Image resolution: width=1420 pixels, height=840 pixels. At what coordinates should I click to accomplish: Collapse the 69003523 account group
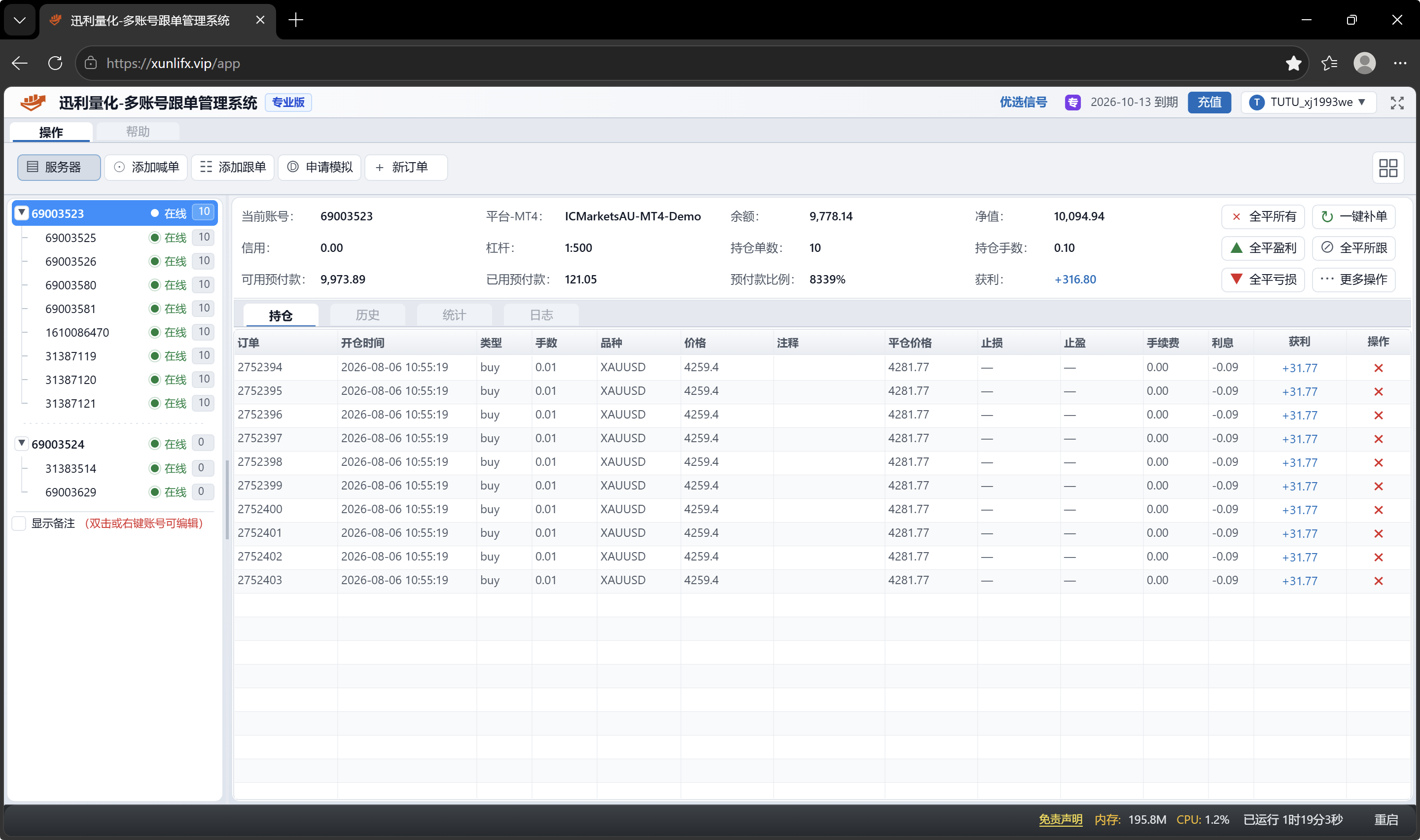(22, 213)
